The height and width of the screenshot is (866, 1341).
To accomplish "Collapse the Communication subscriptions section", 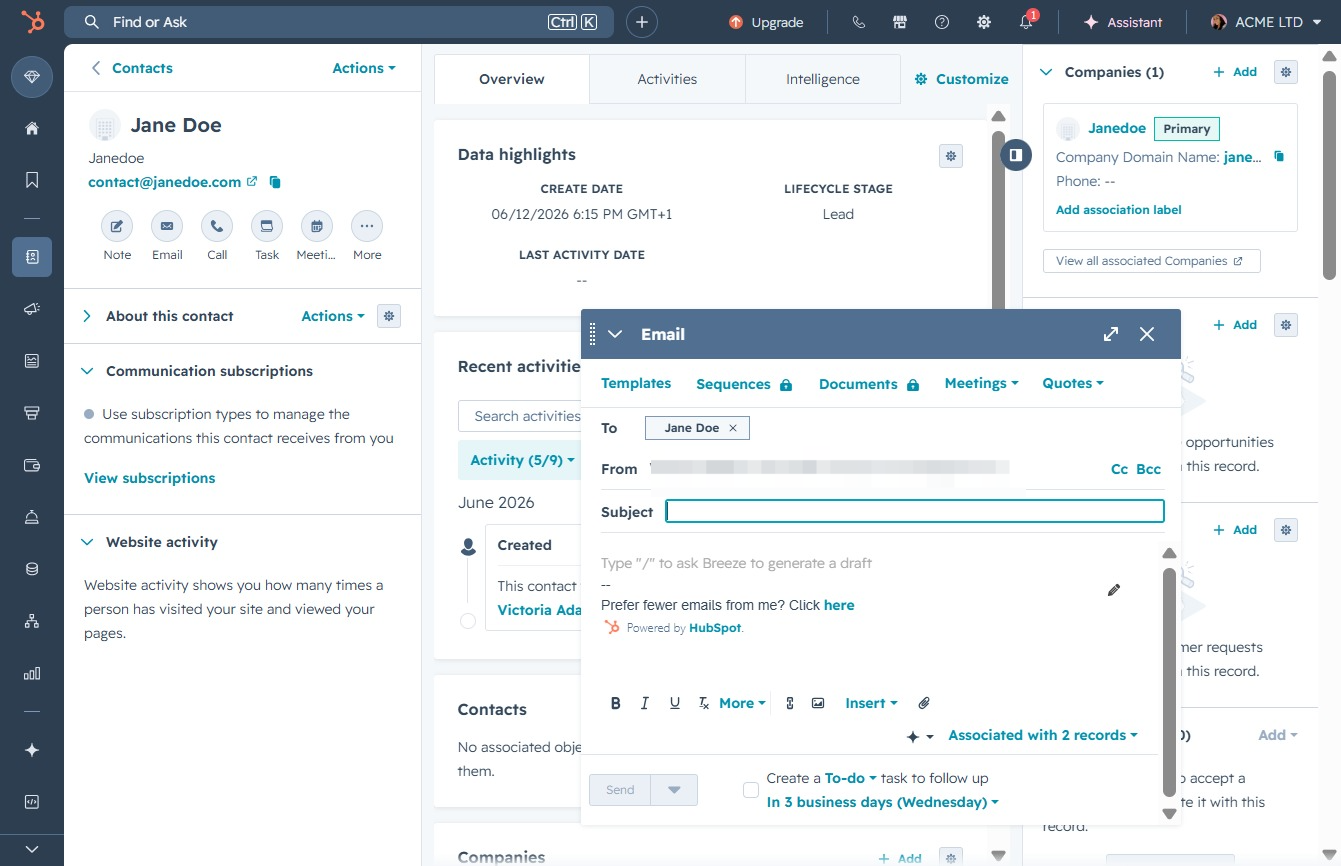I will click(x=87, y=371).
